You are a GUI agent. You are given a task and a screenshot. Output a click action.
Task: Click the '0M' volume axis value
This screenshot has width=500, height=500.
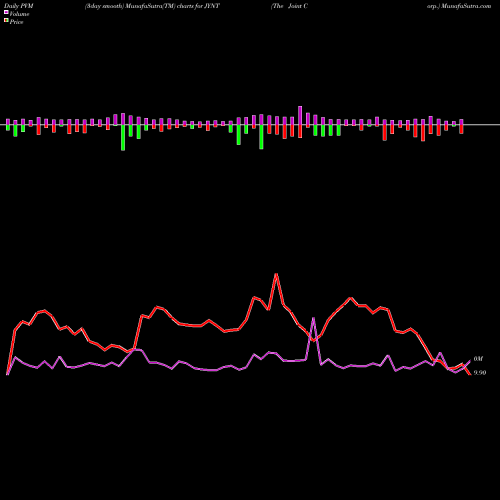[x=478, y=359]
